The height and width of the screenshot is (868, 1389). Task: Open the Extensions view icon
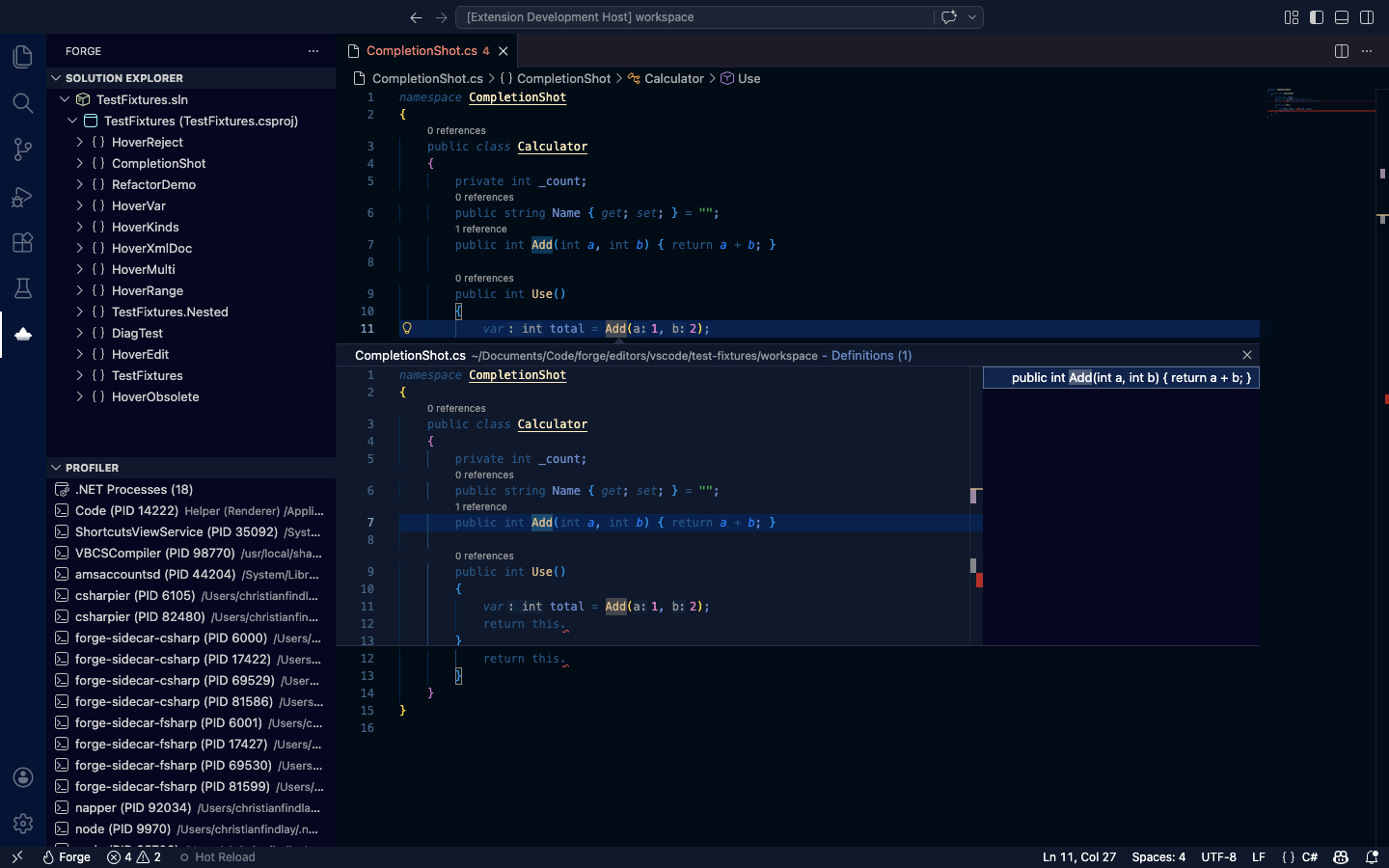click(23, 242)
